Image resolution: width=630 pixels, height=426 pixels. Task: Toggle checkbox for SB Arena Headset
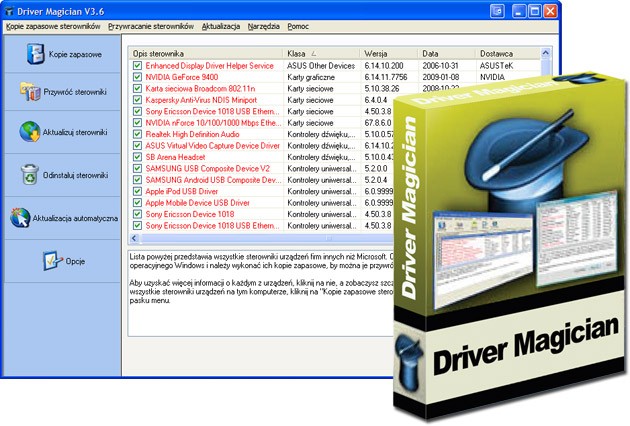(137, 157)
